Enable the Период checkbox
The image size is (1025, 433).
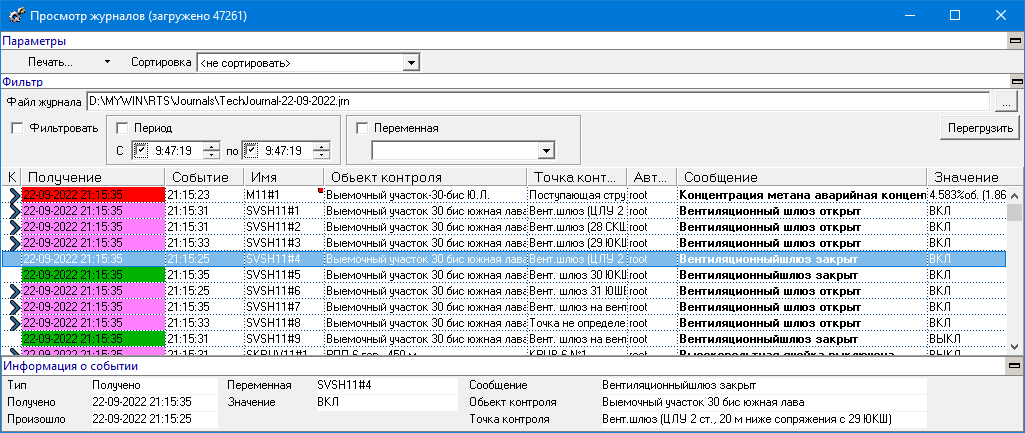coord(122,128)
